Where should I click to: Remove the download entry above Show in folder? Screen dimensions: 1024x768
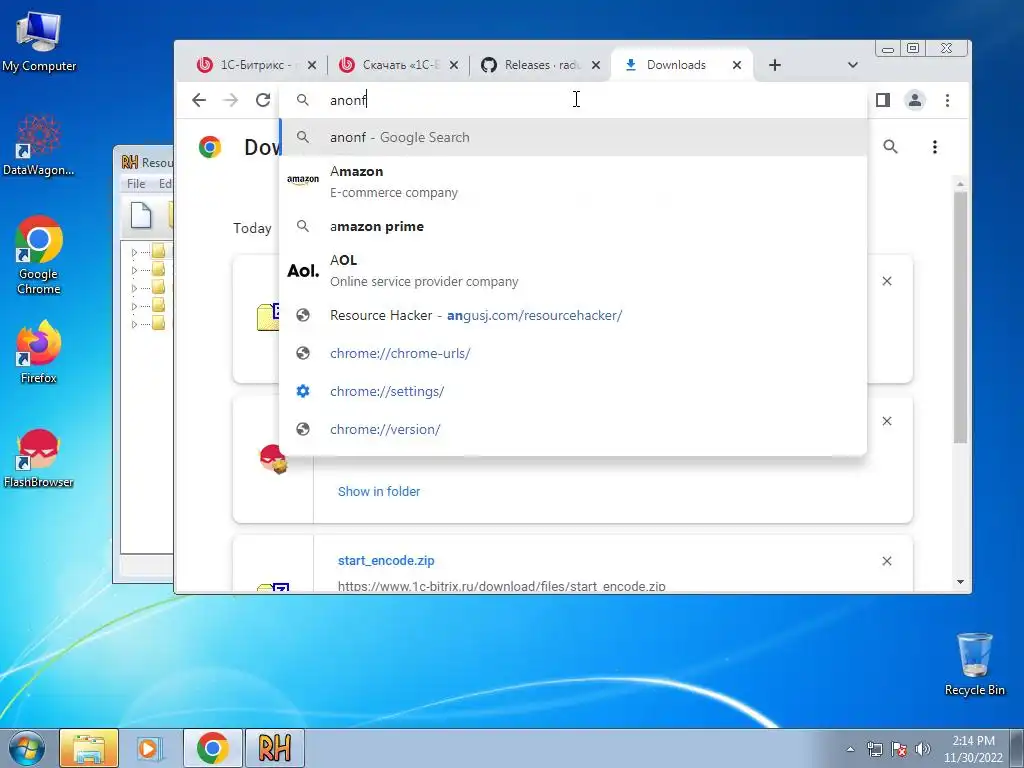click(x=886, y=421)
